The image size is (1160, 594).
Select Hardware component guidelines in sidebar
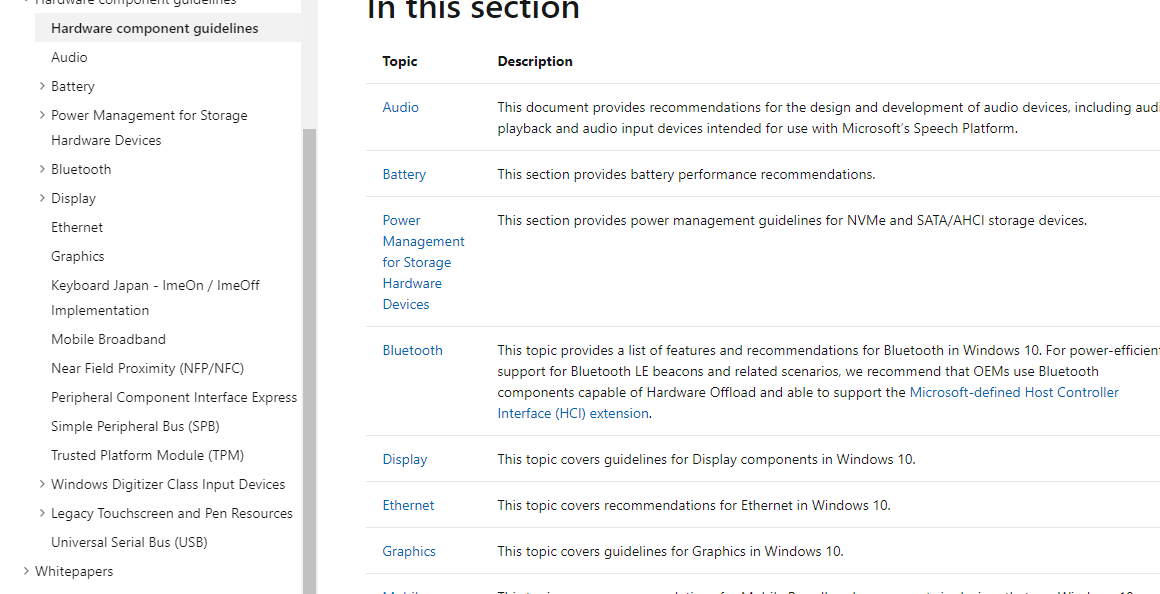pyautogui.click(x=154, y=28)
